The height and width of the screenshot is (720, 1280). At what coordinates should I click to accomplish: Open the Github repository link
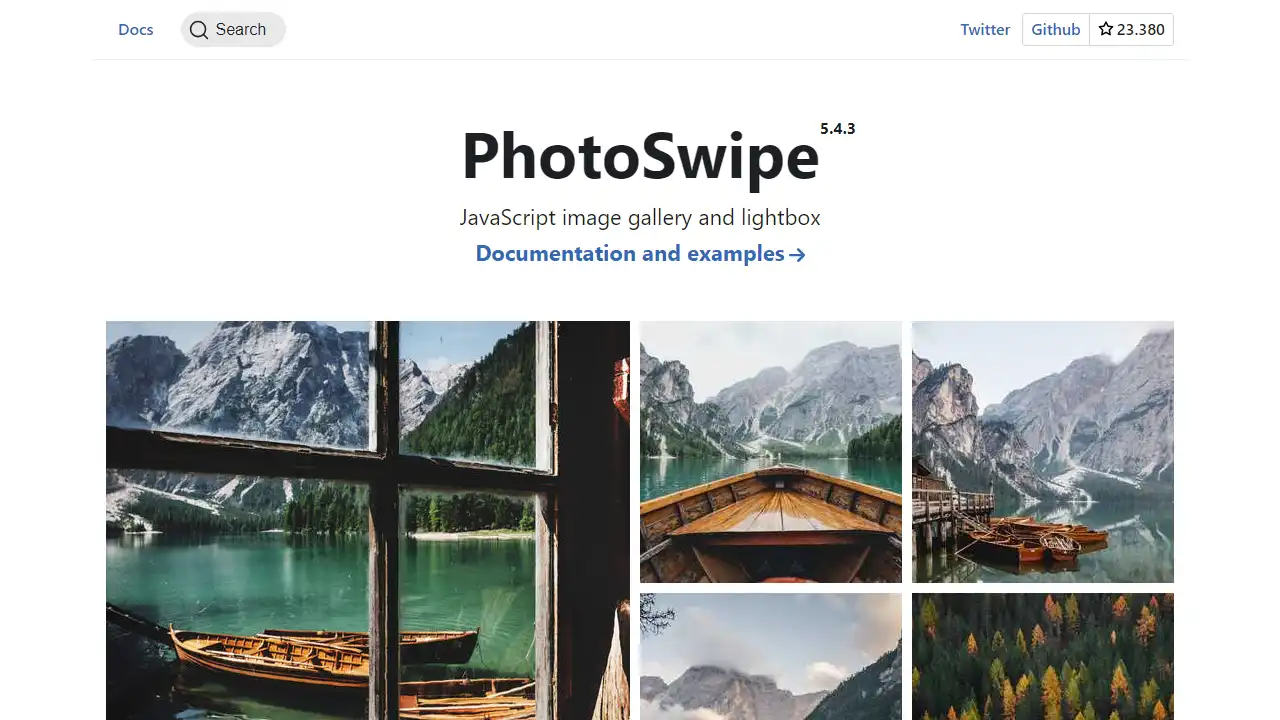coord(1055,29)
